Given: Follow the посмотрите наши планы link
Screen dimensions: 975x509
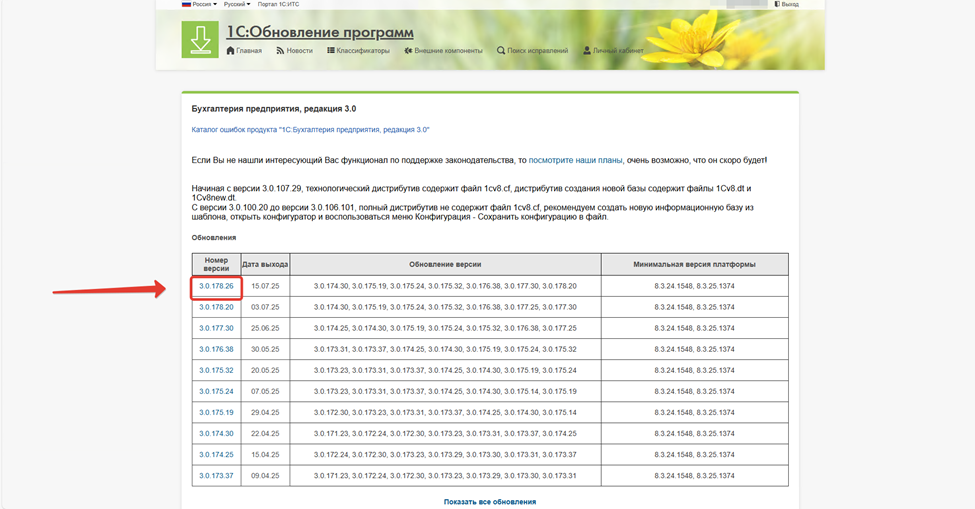Looking at the screenshot, I should pos(575,160).
